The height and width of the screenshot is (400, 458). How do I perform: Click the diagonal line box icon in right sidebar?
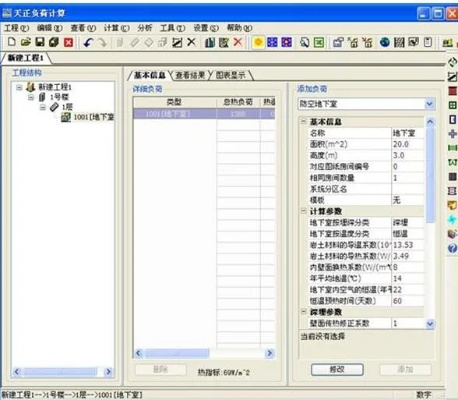coord(452,77)
